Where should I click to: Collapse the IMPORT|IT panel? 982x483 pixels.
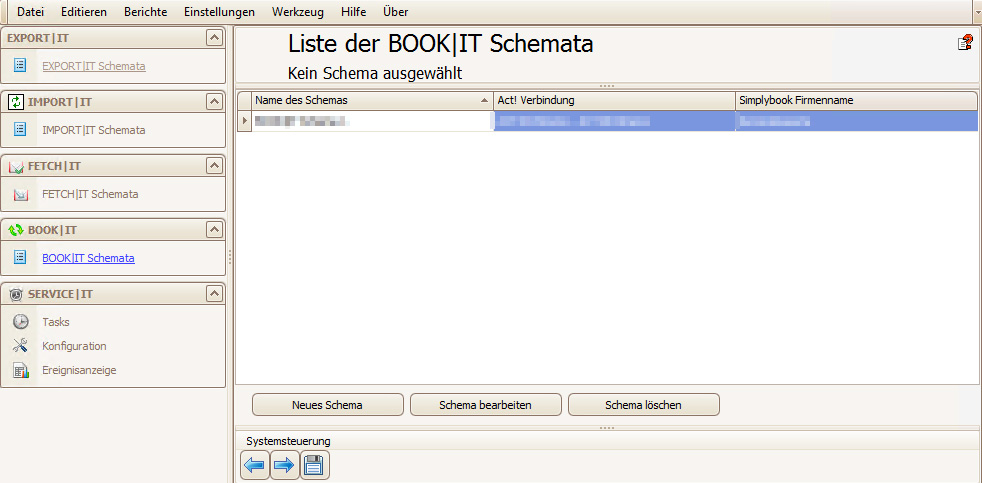(214, 102)
